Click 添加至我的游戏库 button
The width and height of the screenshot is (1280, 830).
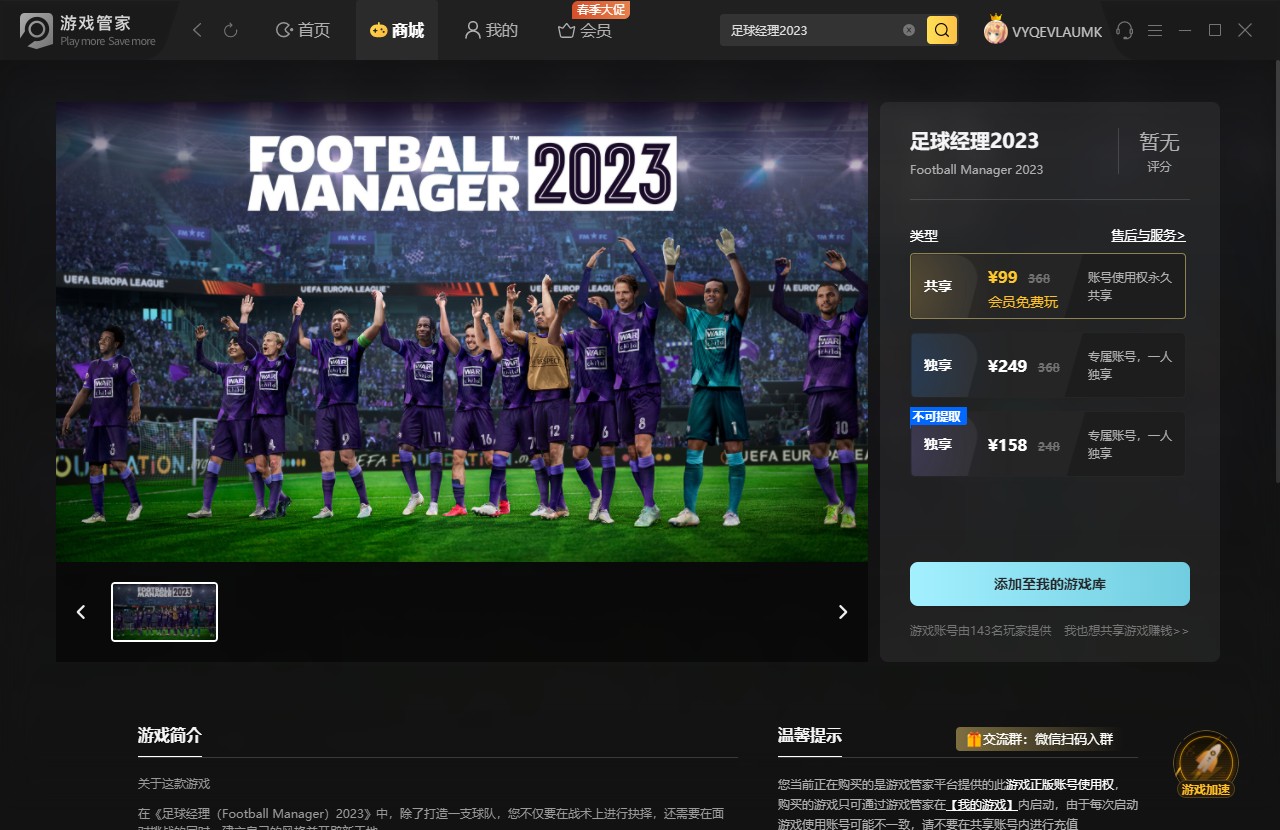point(1050,584)
